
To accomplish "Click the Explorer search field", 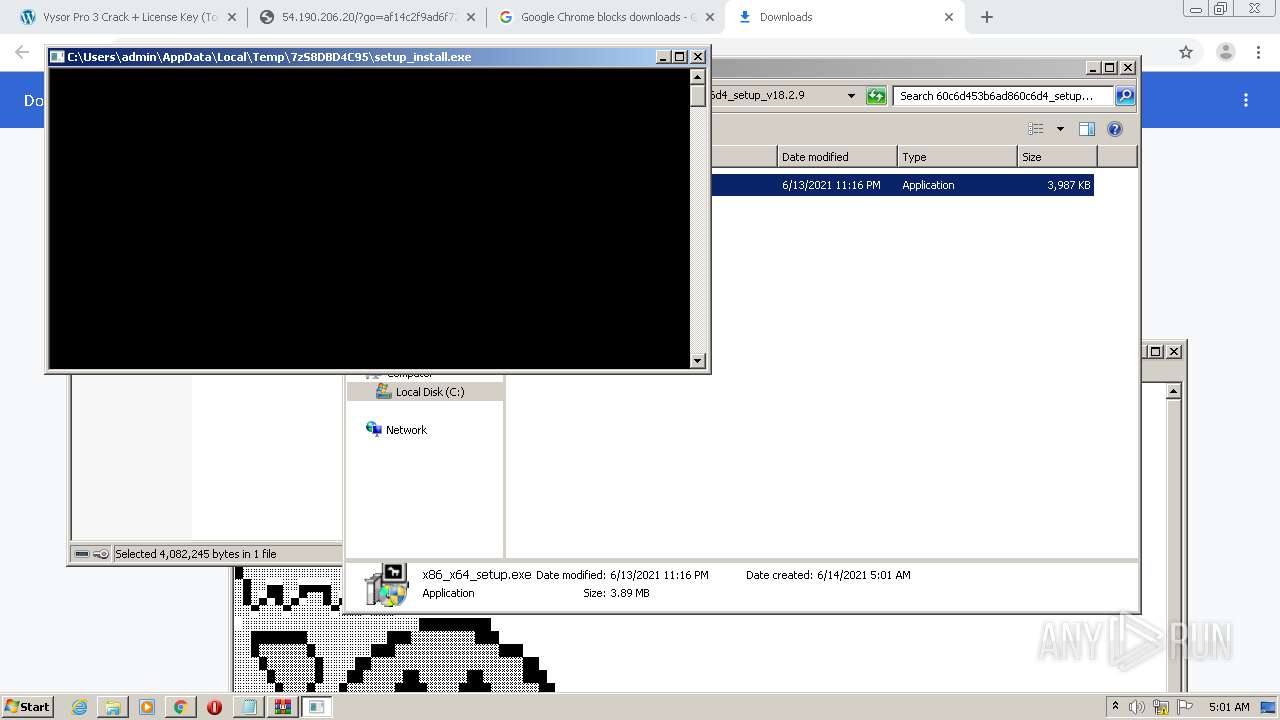I will [x=1003, y=96].
